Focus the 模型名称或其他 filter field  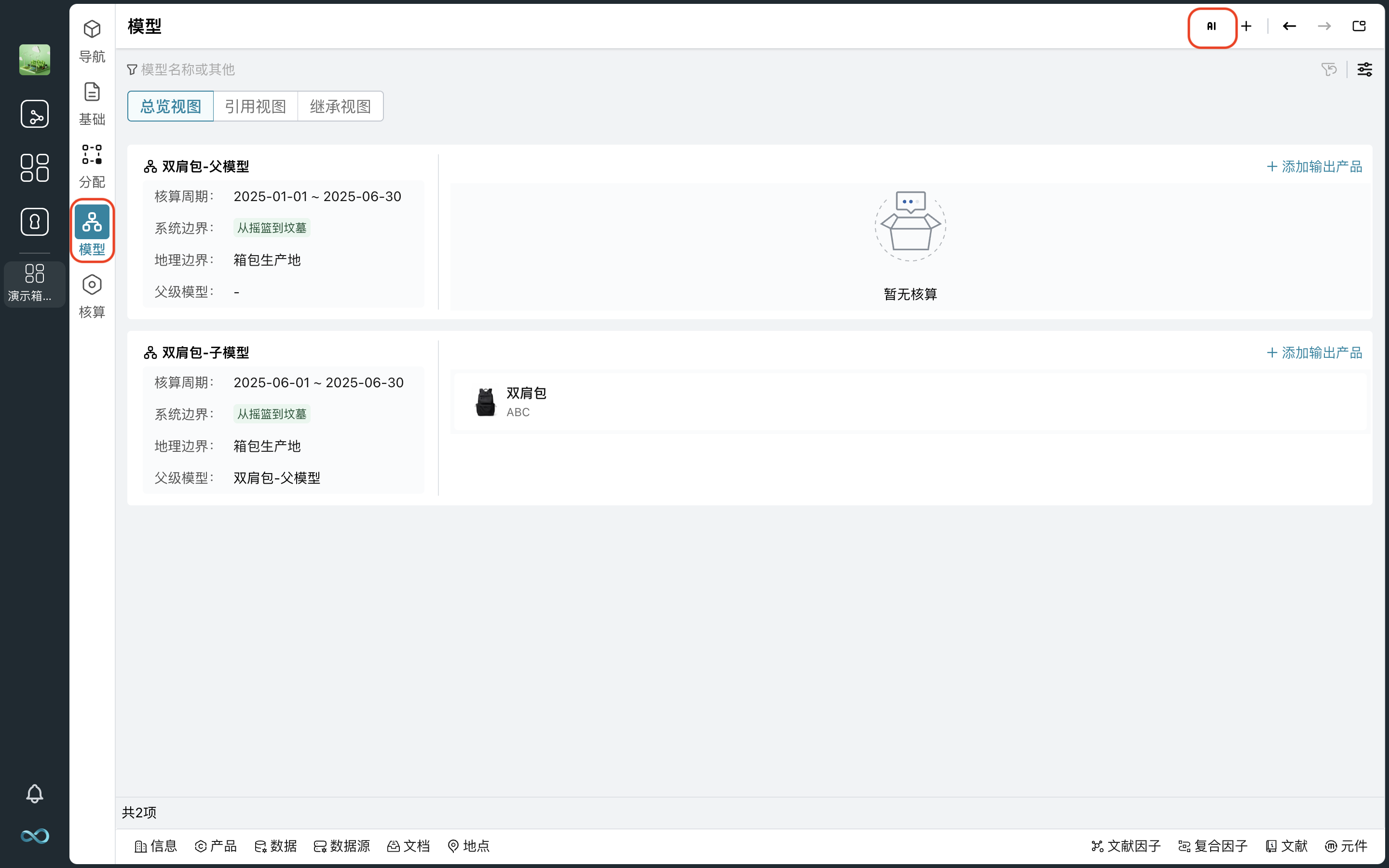pos(188,69)
